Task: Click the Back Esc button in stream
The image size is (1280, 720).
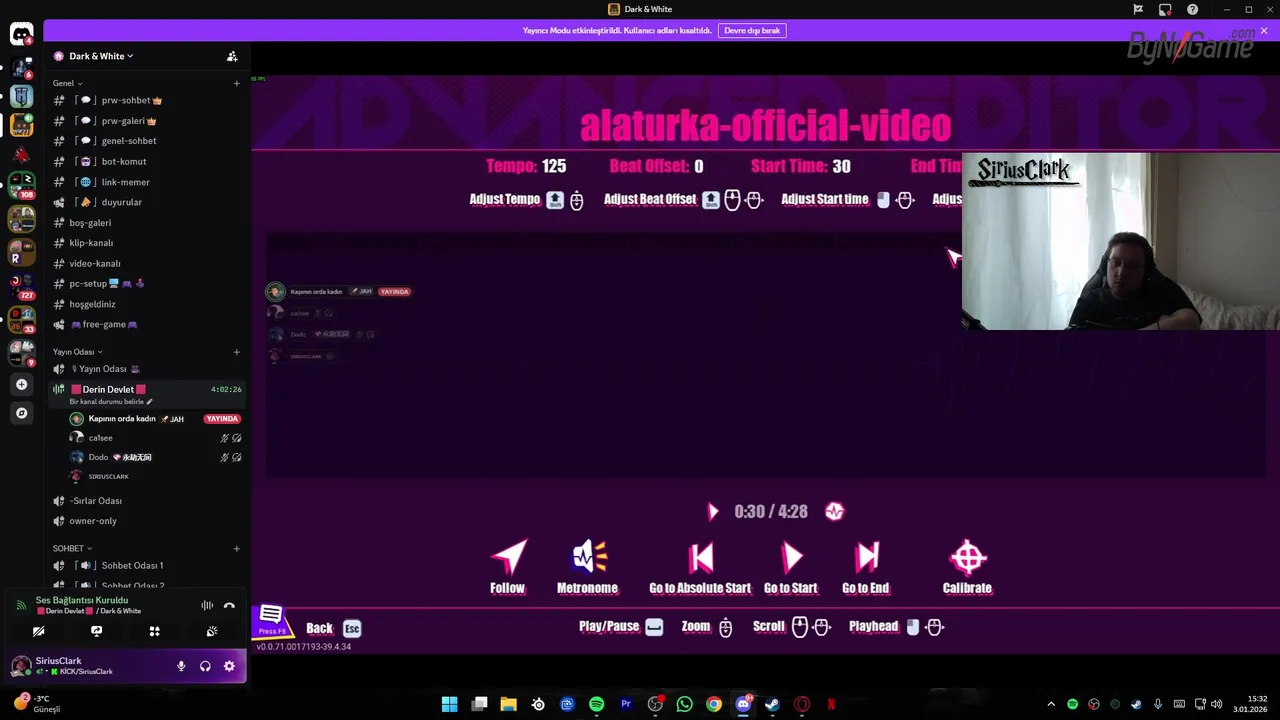Action: (x=334, y=628)
